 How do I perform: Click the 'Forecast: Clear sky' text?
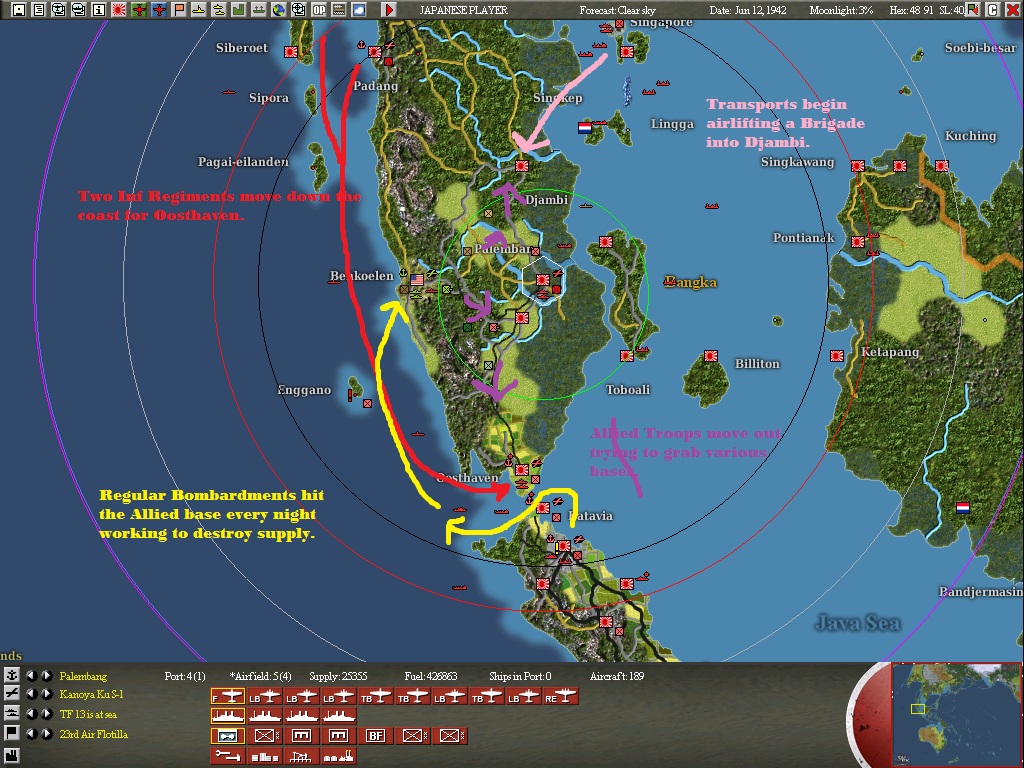[x=617, y=10]
